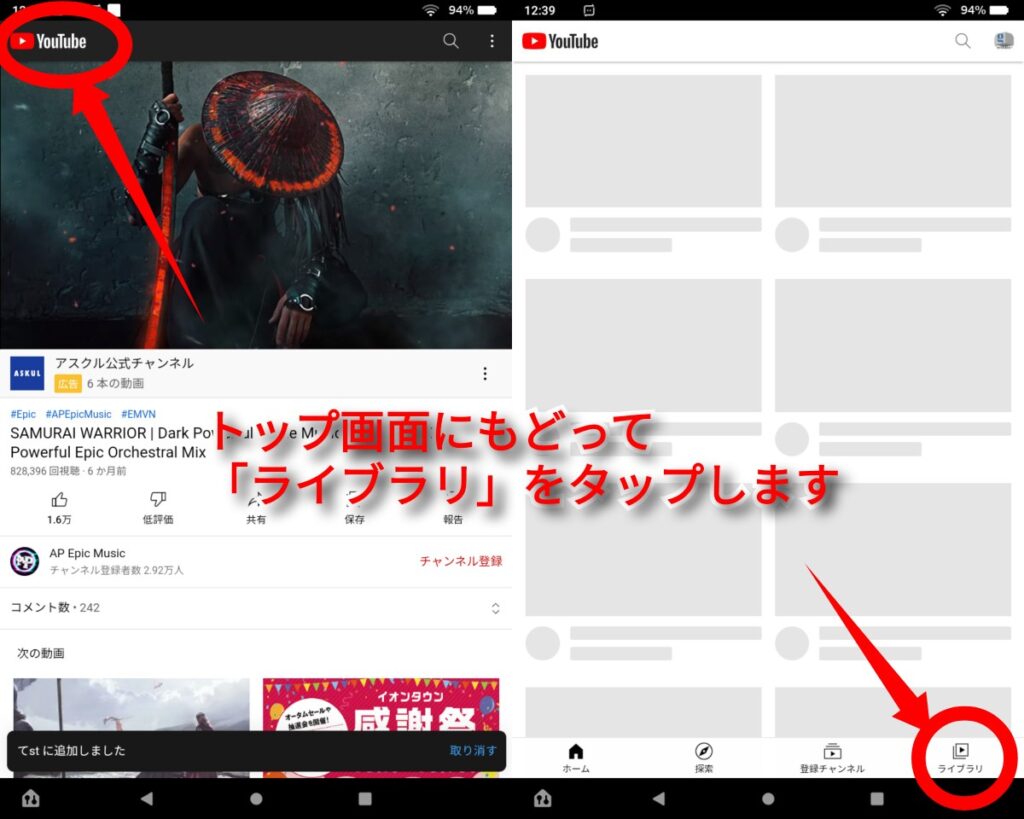Open the three-dot menu in left top bar
This screenshot has height=819, width=1024.
coord(491,41)
